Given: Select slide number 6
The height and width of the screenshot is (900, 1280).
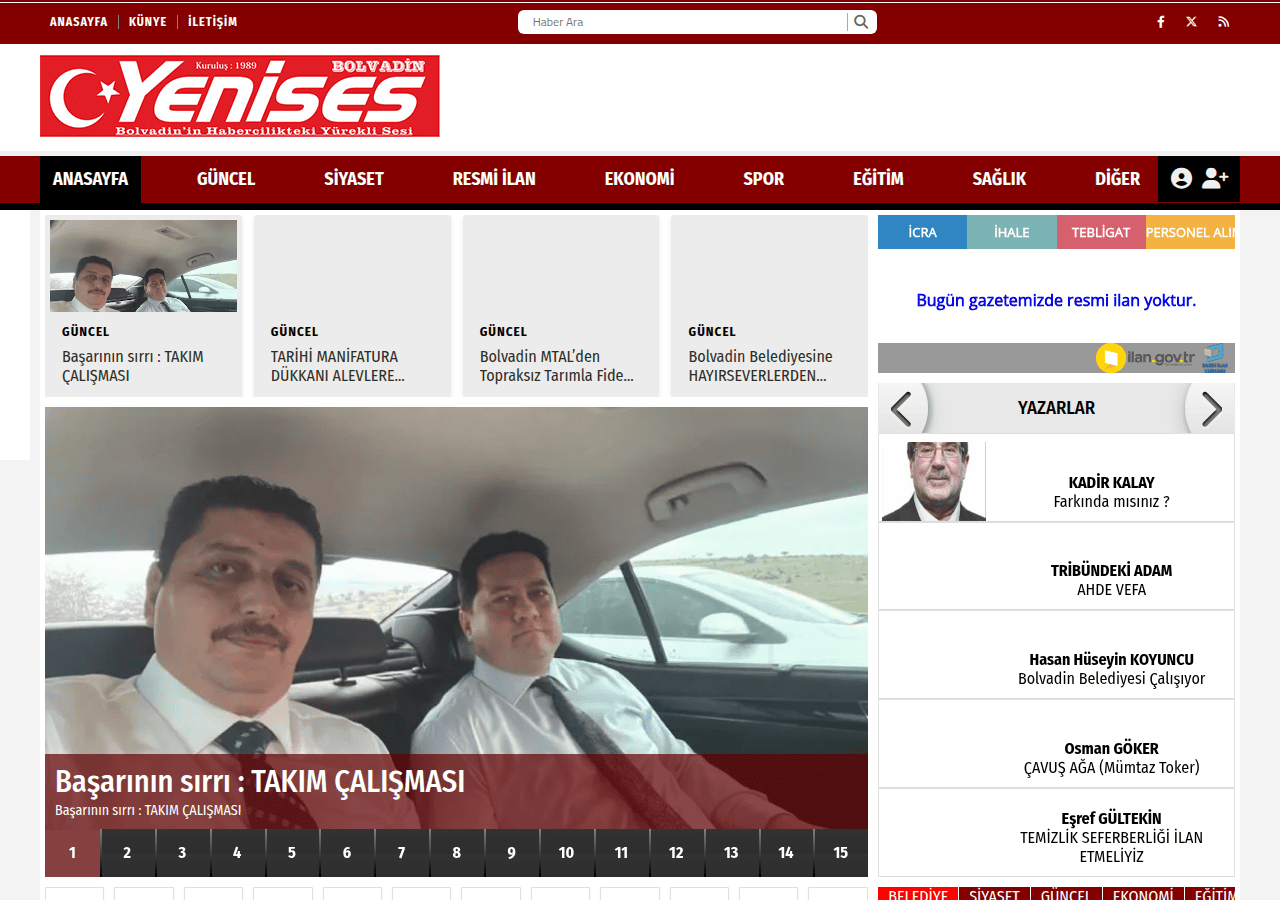Looking at the screenshot, I should pos(347,853).
